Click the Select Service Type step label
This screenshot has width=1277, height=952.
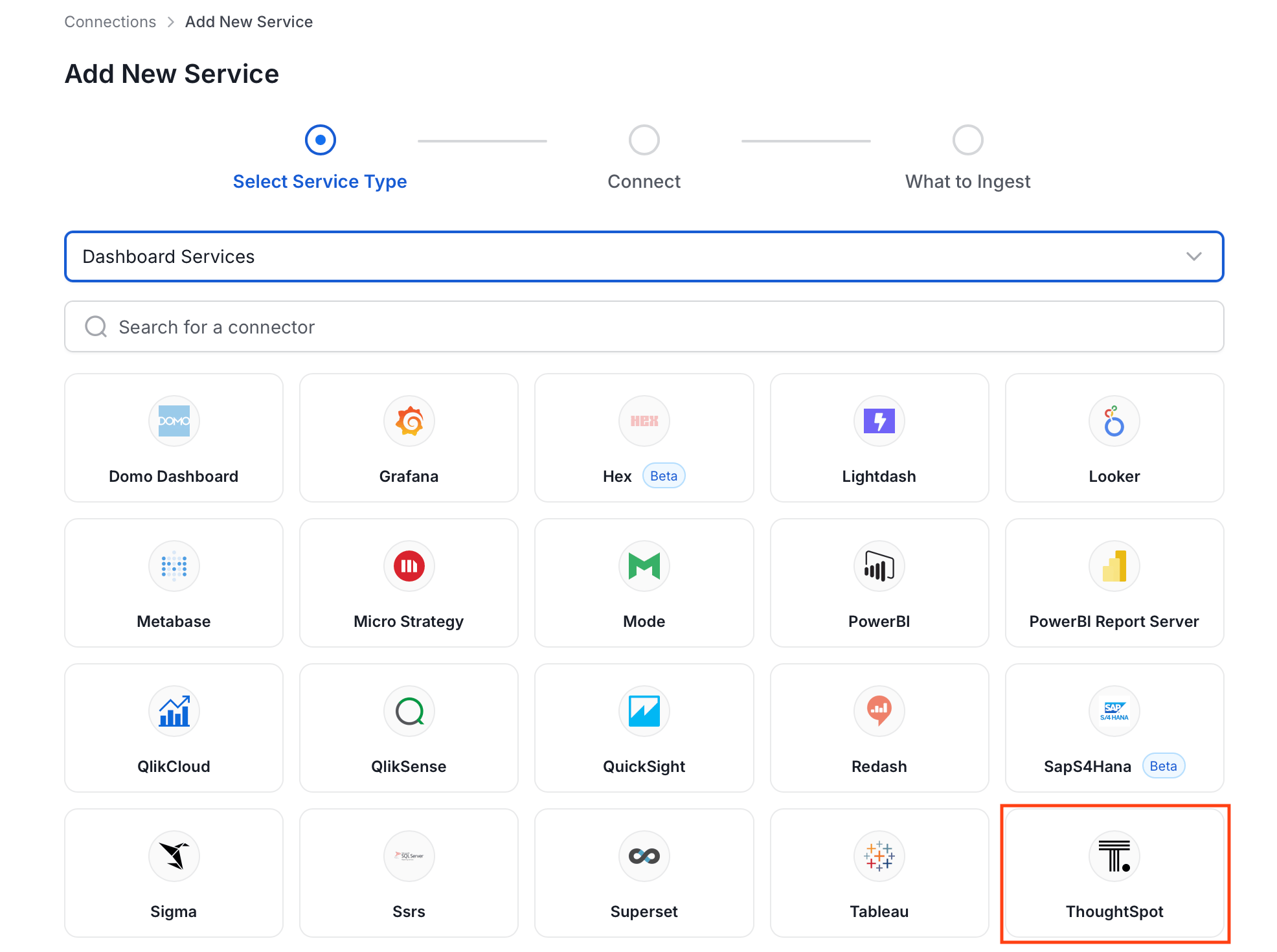pyautogui.click(x=320, y=182)
